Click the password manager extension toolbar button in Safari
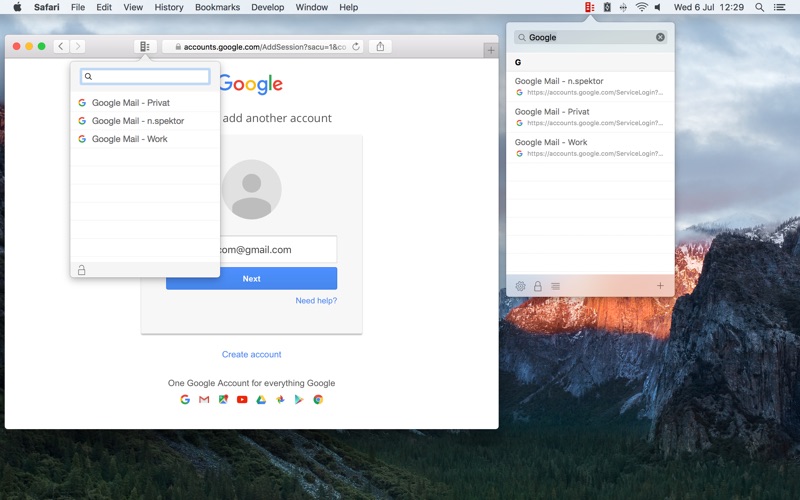The height and width of the screenshot is (500, 800). [x=145, y=46]
